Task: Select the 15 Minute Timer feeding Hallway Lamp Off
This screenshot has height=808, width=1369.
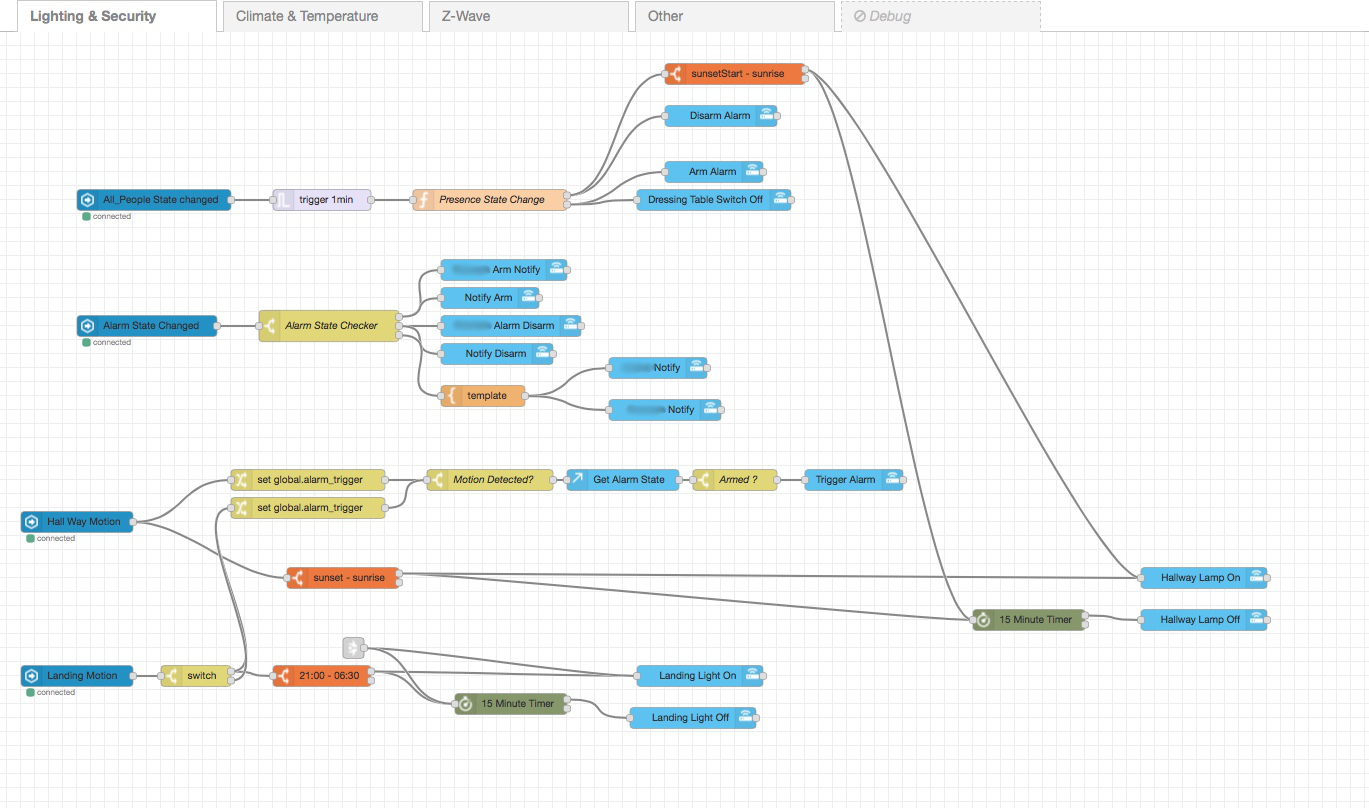Action: tap(1027, 620)
